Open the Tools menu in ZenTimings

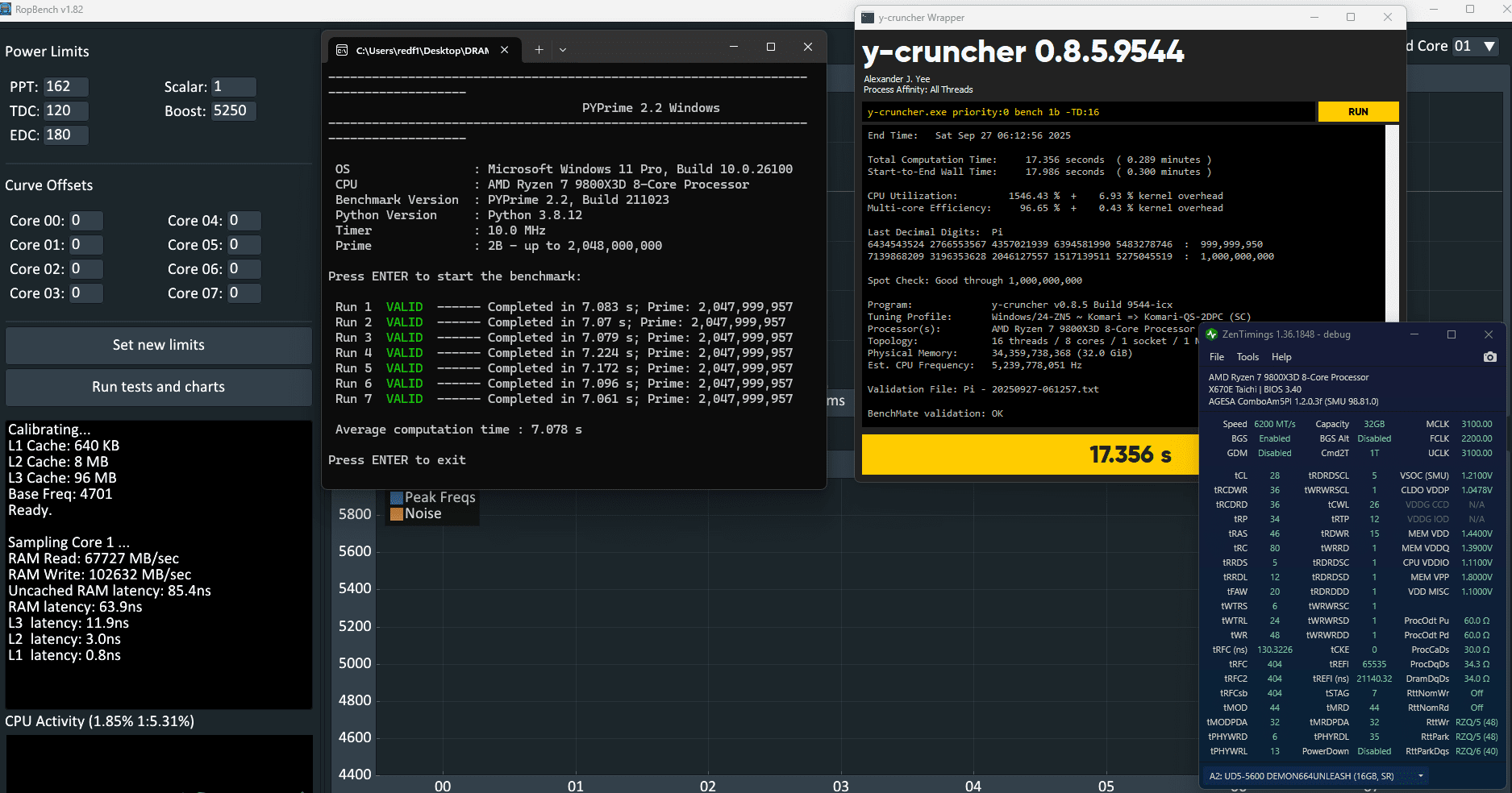(1248, 357)
